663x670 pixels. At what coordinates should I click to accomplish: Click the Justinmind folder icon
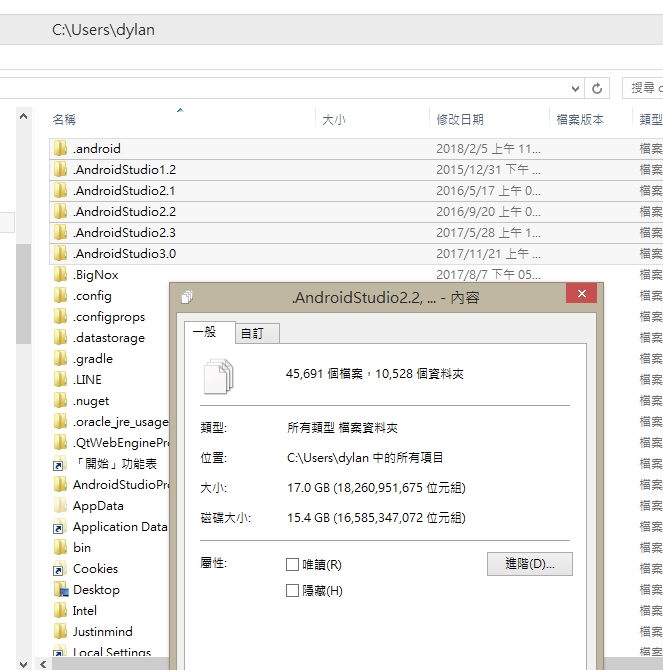pos(60,632)
